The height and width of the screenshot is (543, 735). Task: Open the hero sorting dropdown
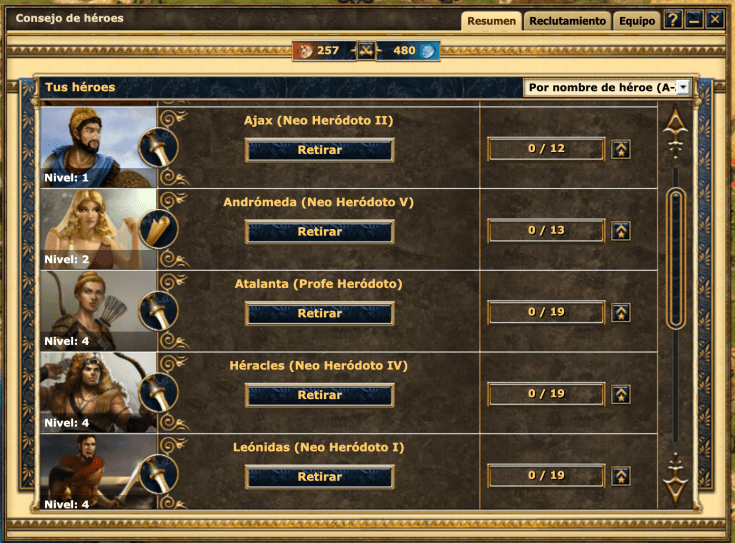tap(607, 87)
